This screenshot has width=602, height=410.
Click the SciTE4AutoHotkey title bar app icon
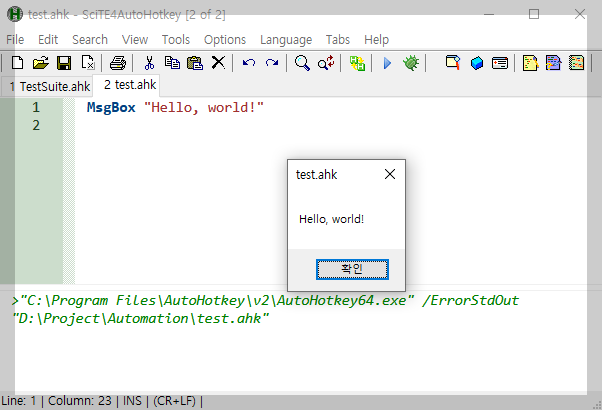coord(15,14)
